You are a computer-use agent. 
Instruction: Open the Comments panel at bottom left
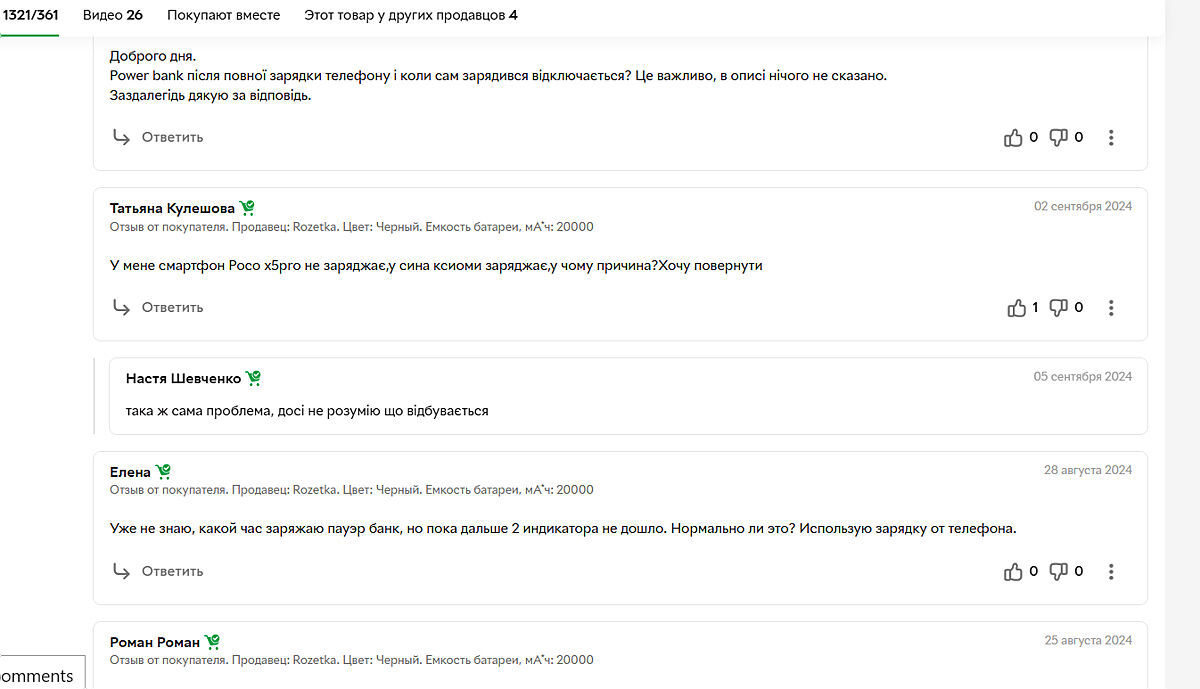click(38, 676)
